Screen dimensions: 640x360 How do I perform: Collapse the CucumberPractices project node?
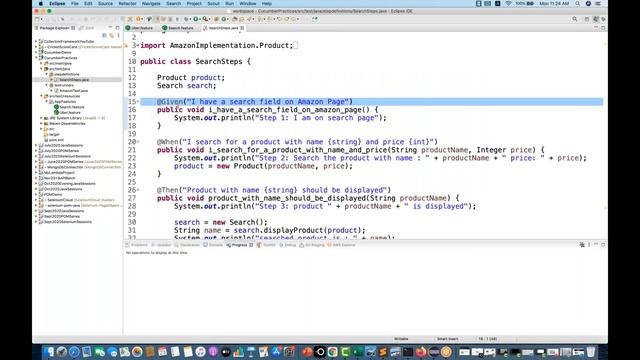click(x=36, y=58)
